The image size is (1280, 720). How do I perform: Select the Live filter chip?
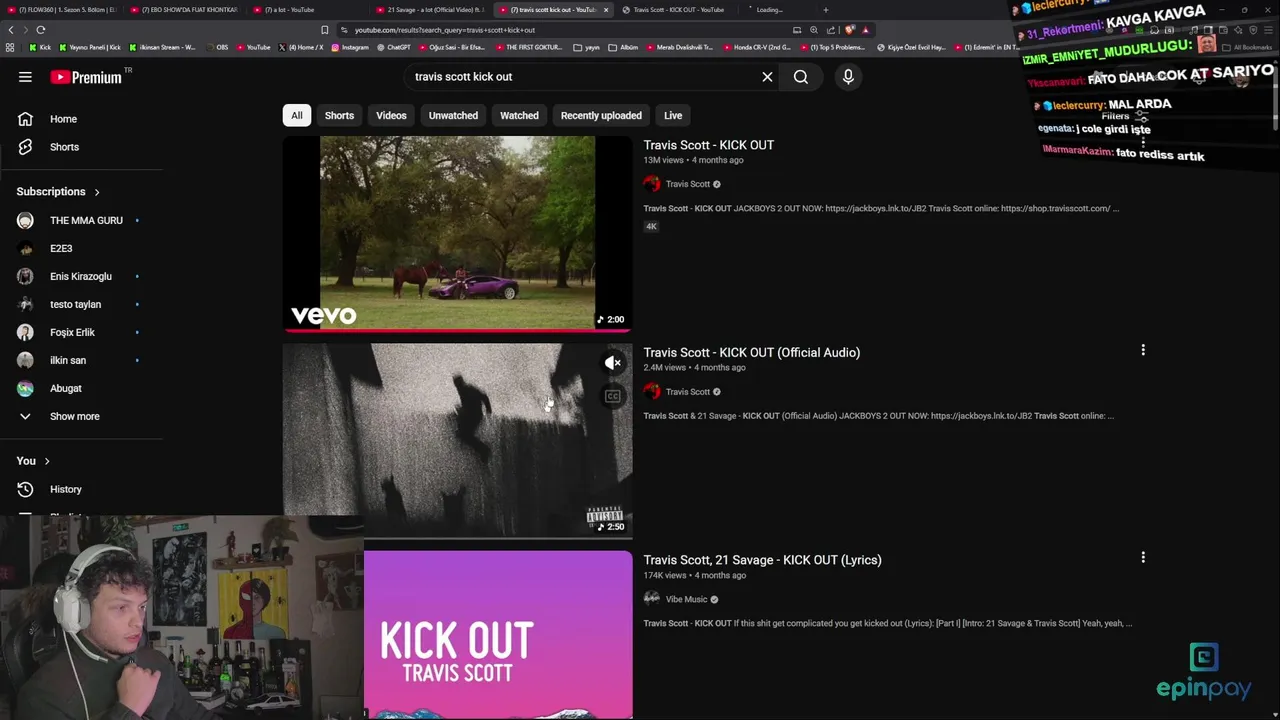point(673,115)
